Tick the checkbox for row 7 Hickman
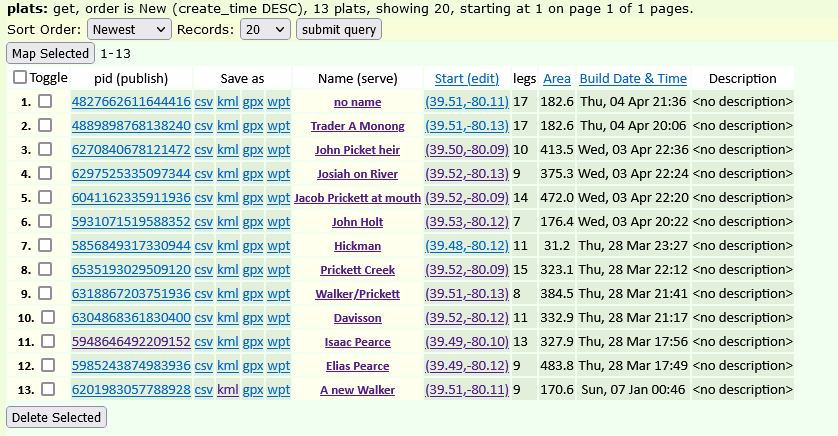Viewport: 838px width, 436px height. coord(45,246)
